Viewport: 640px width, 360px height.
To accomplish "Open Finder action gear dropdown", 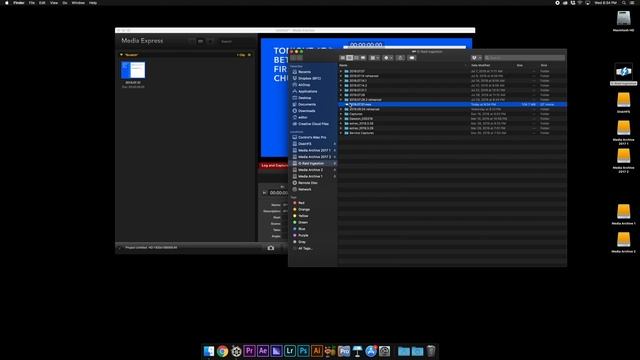I will tap(388, 58).
